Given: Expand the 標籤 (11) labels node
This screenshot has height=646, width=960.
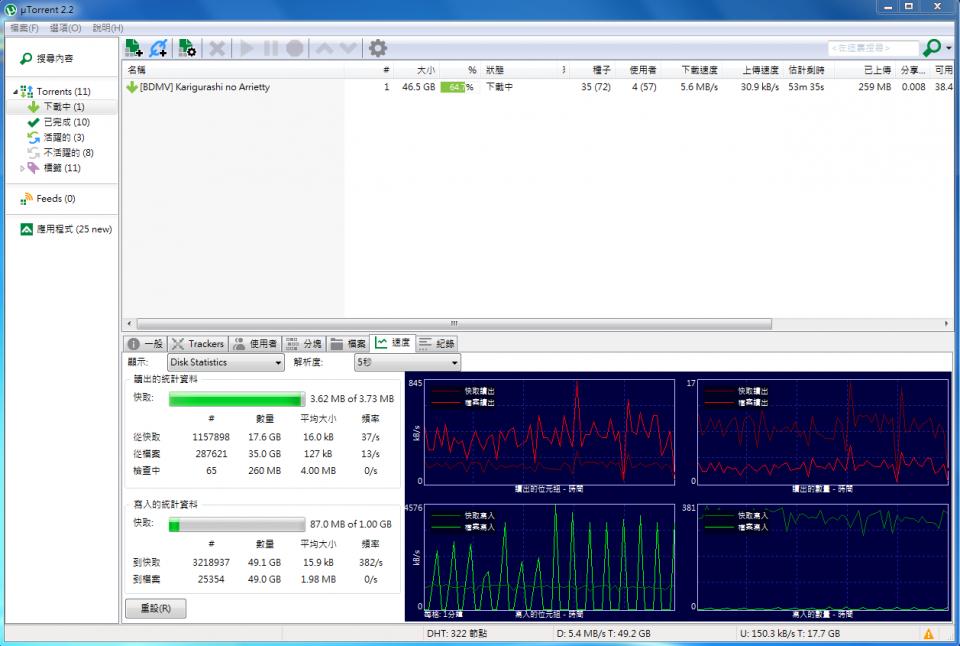Looking at the screenshot, I should pyautogui.click(x=23, y=168).
